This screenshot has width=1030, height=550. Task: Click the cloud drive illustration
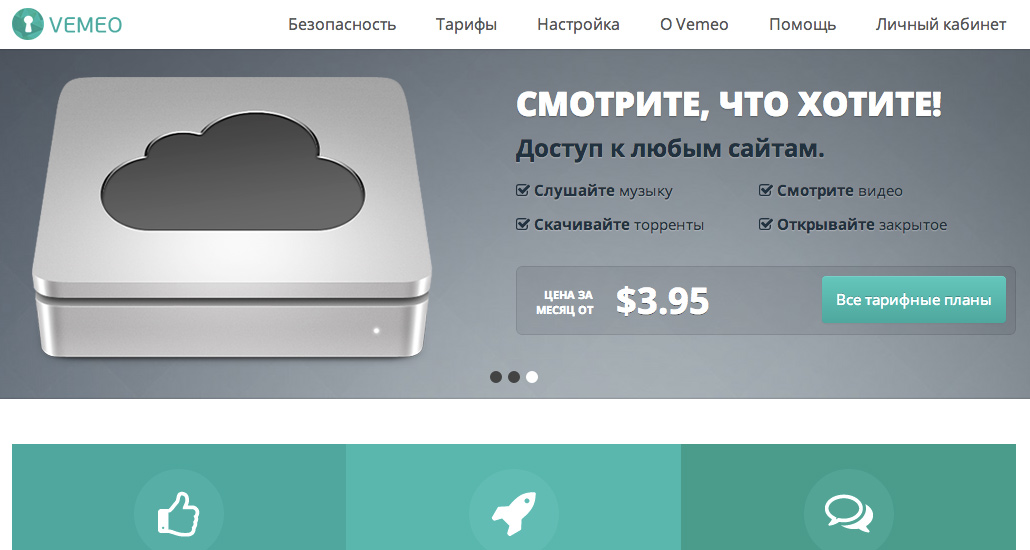[x=233, y=218]
